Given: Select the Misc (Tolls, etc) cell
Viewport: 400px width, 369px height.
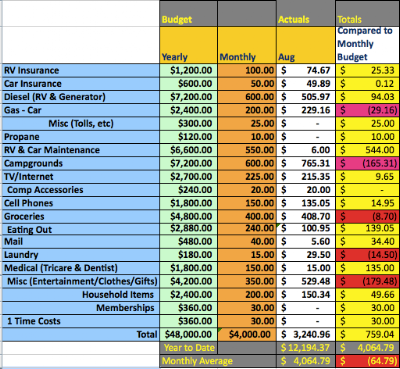Looking at the screenshot, I should [x=81, y=124].
